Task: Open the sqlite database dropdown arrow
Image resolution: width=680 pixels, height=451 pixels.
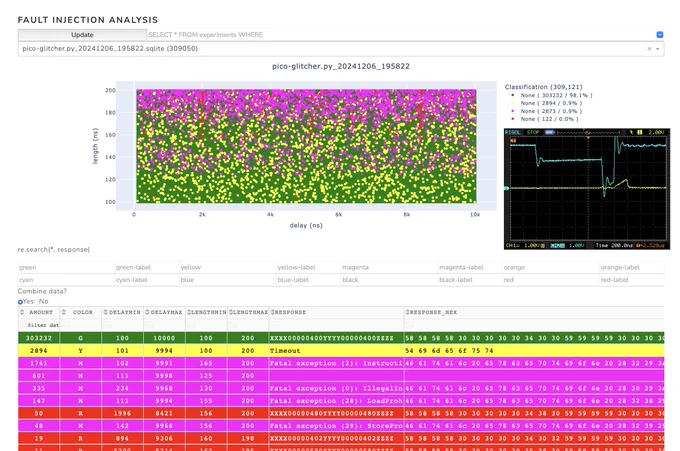Action: click(x=658, y=49)
